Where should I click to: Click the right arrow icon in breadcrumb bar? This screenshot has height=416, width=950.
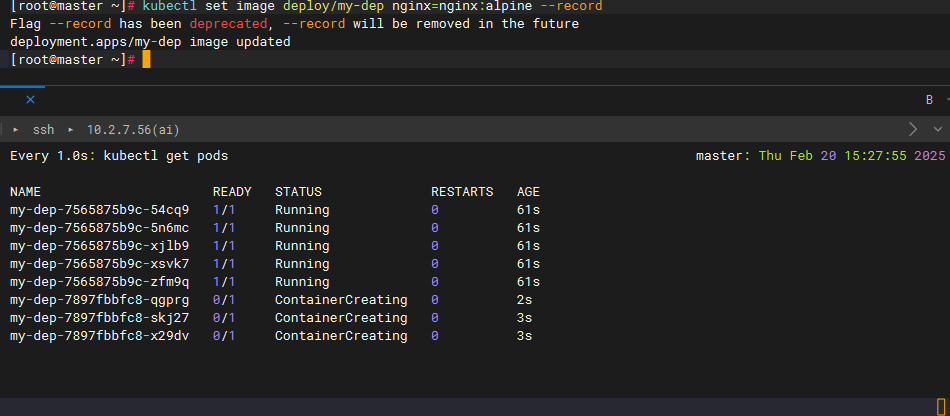(x=912, y=129)
